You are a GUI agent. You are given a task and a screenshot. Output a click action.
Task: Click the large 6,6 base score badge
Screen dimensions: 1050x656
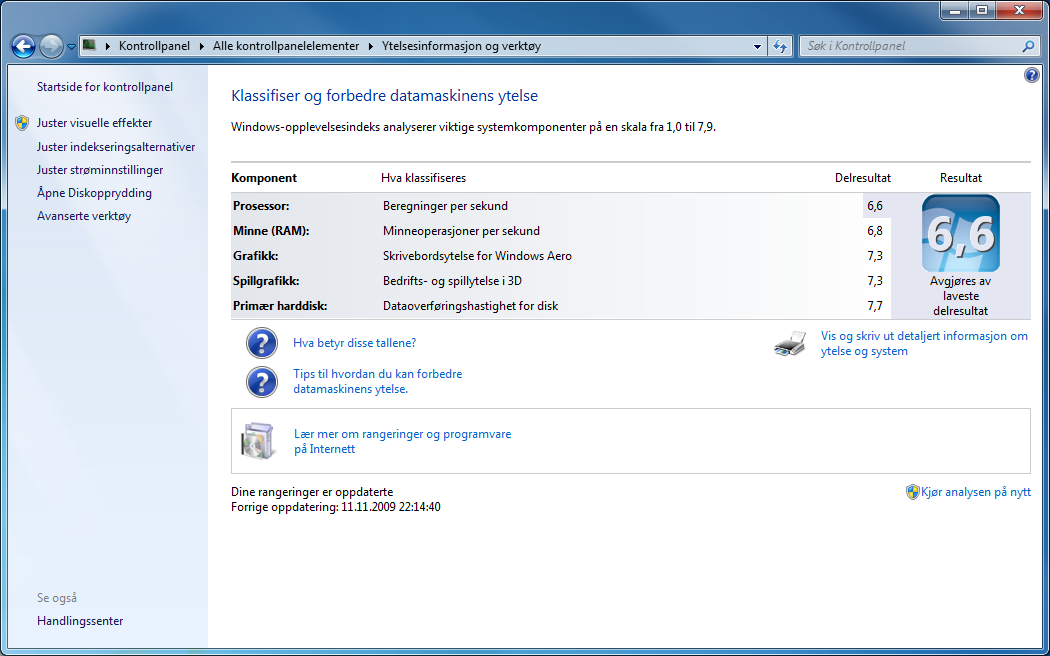[x=961, y=233]
